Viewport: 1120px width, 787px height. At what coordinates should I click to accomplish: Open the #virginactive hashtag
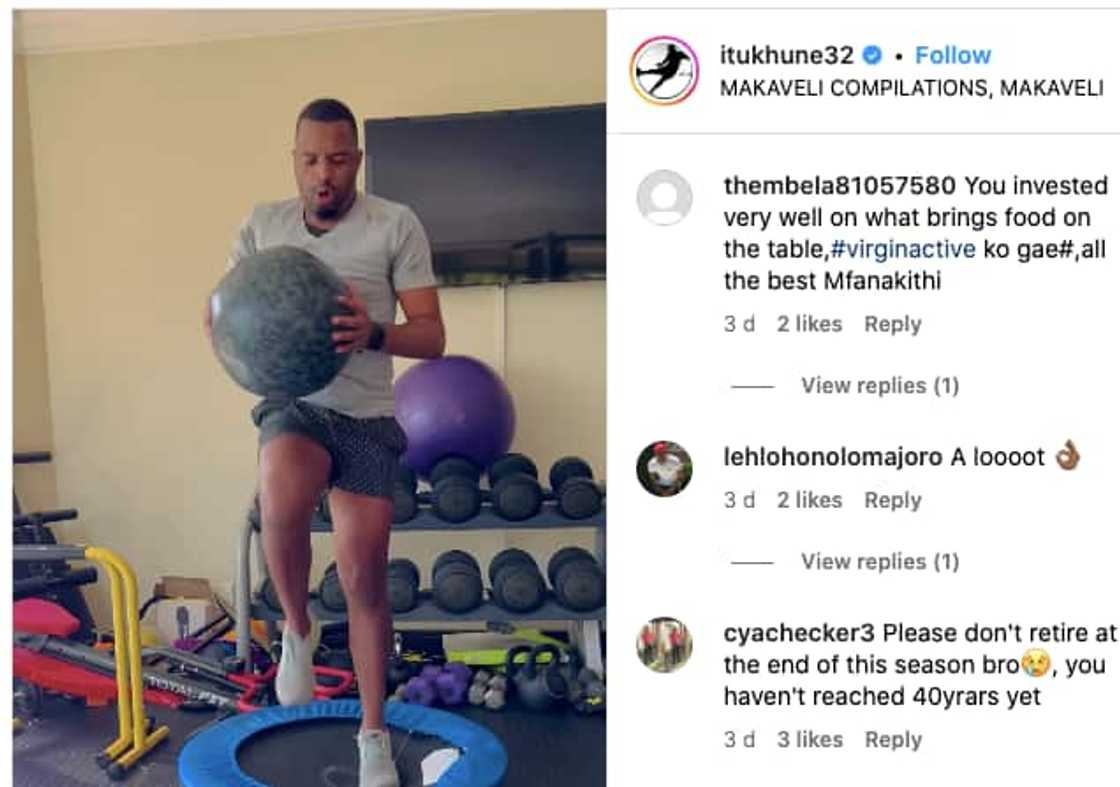pos(903,249)
